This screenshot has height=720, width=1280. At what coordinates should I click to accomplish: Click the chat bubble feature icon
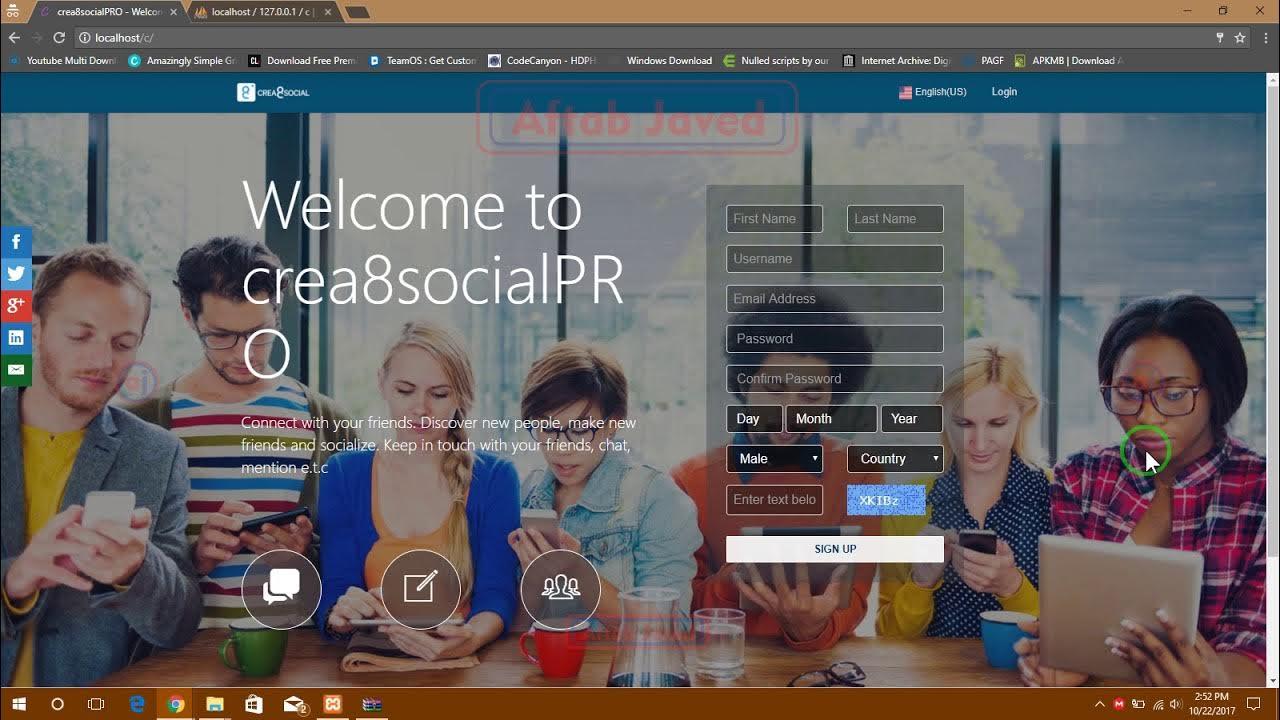click(280, 589)
